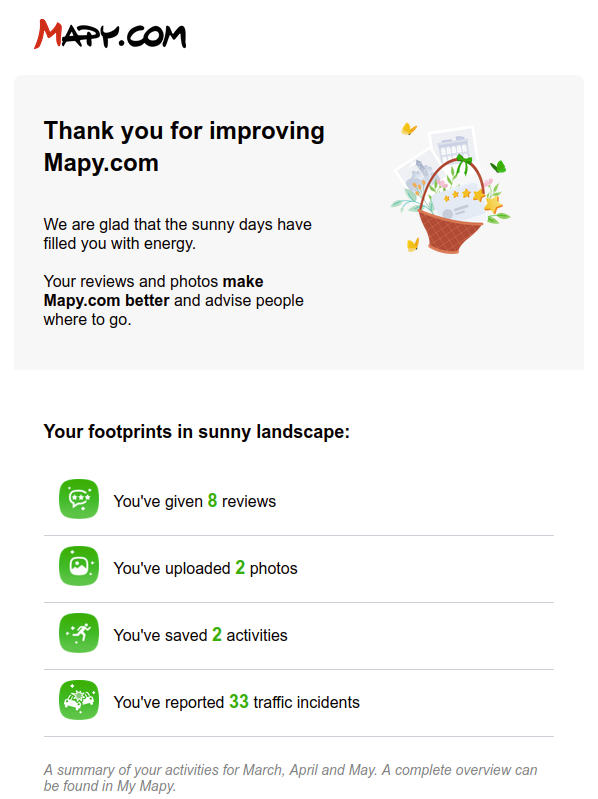
Task: Click the green running activities icon
Action: click(79, 633)
